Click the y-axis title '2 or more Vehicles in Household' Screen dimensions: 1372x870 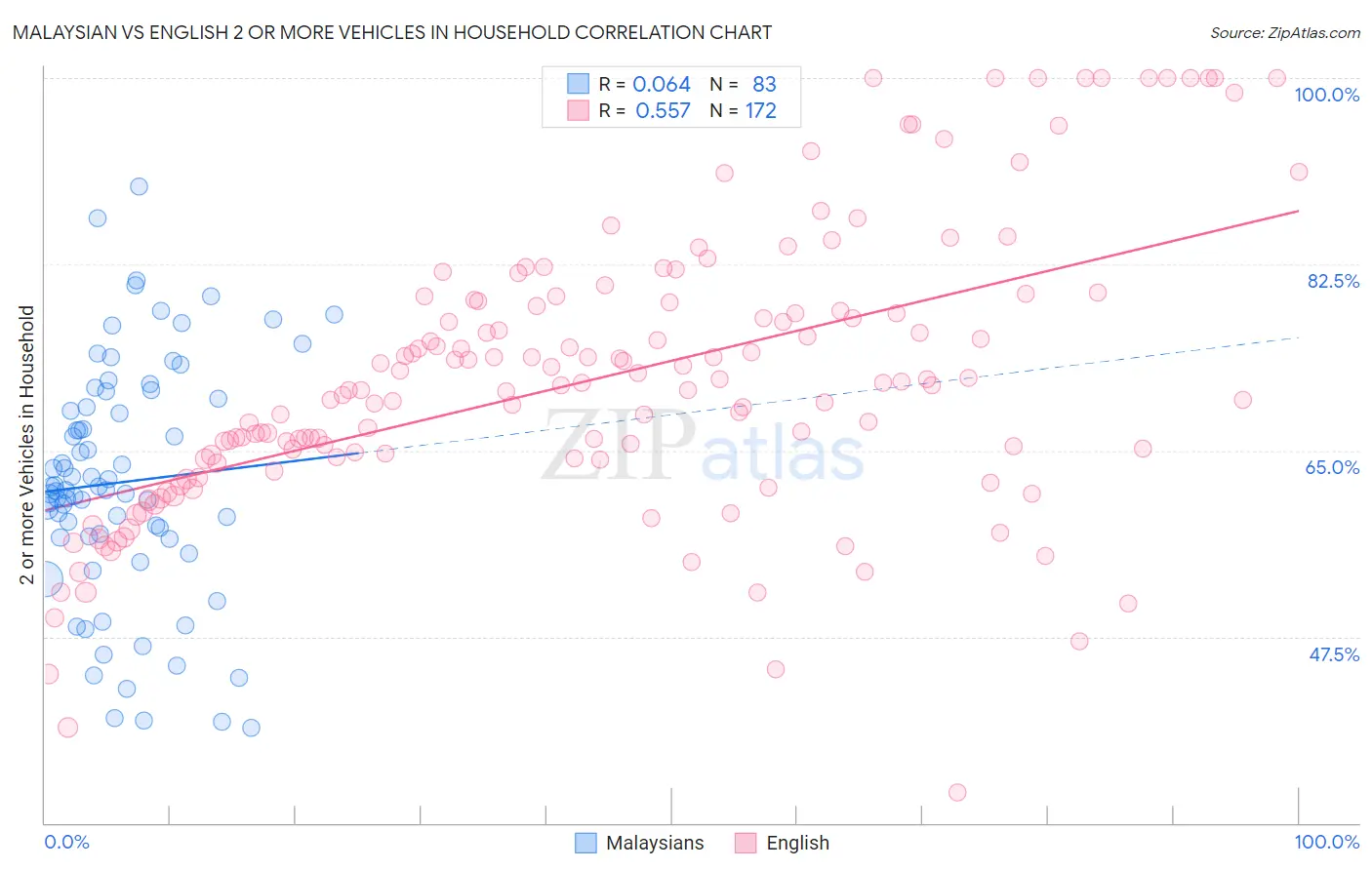pos(26,445)
